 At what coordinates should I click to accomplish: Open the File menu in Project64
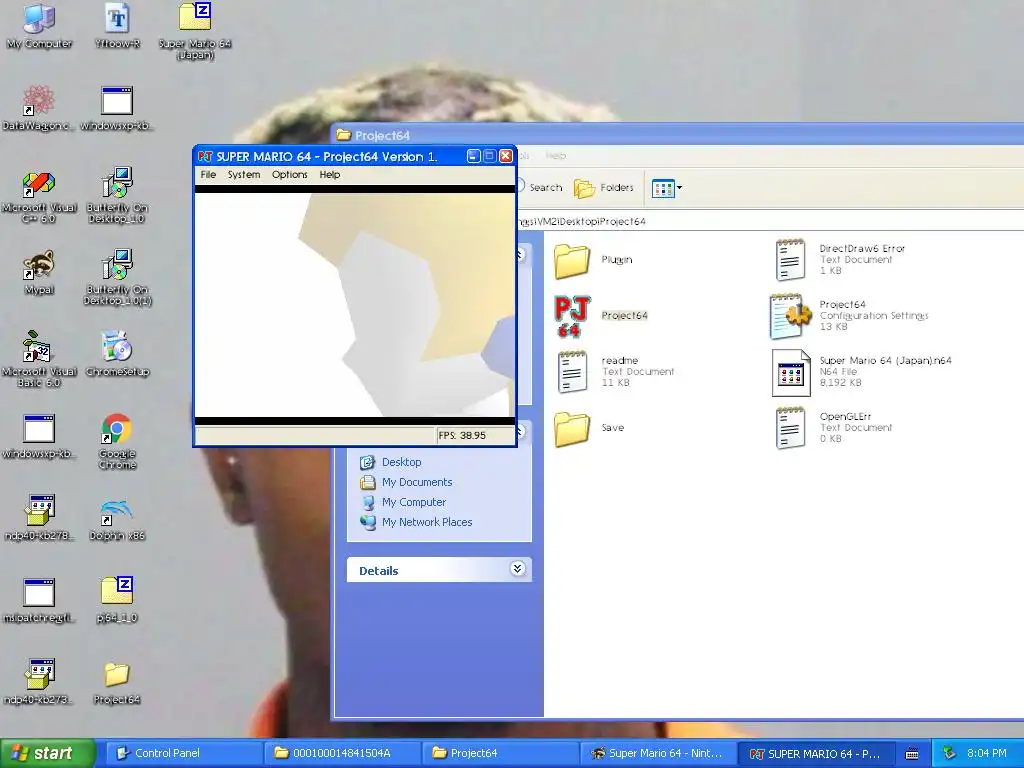tap(208, 174)
